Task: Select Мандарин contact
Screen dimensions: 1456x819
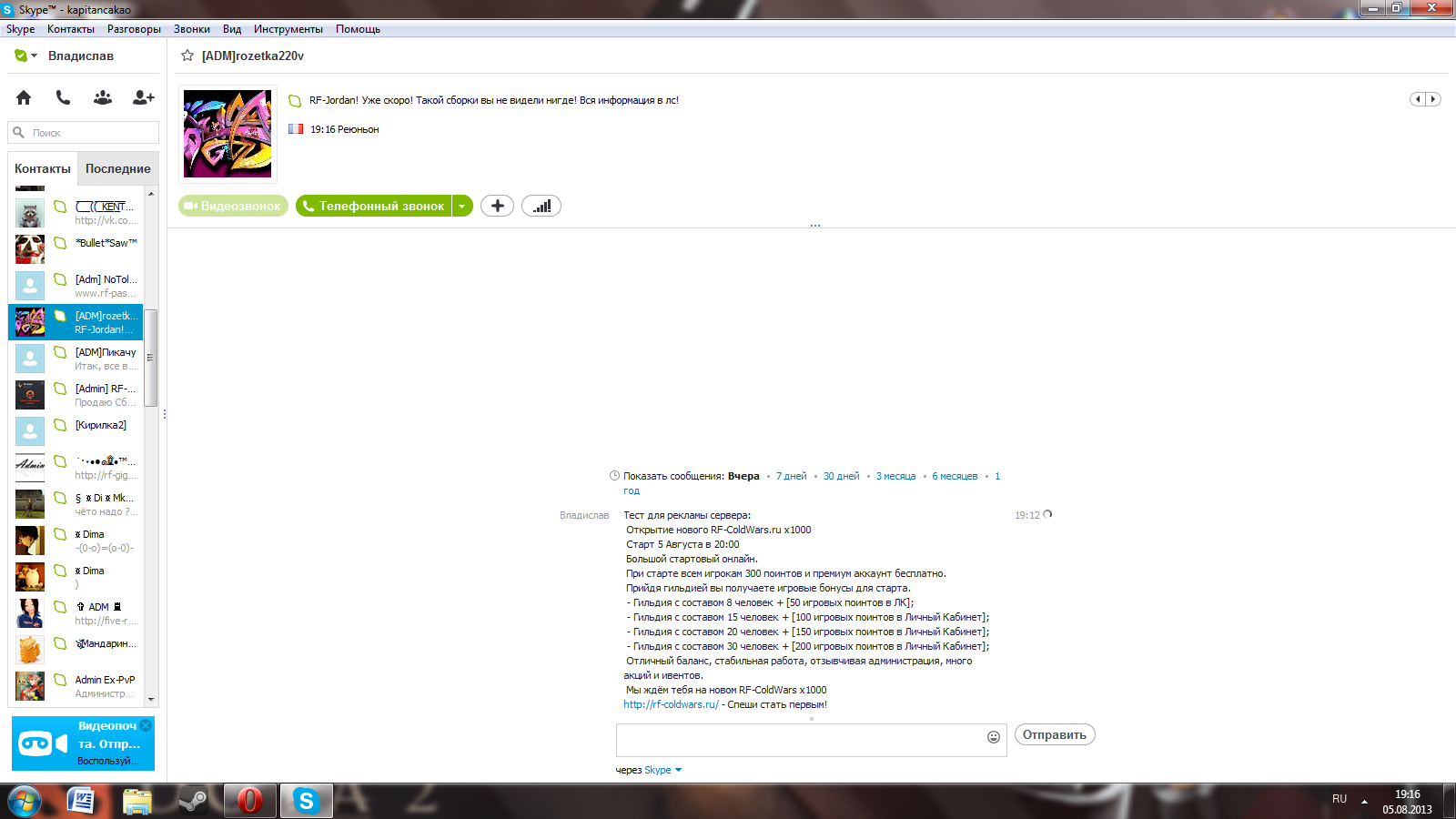Action: (x=76, y=650)
